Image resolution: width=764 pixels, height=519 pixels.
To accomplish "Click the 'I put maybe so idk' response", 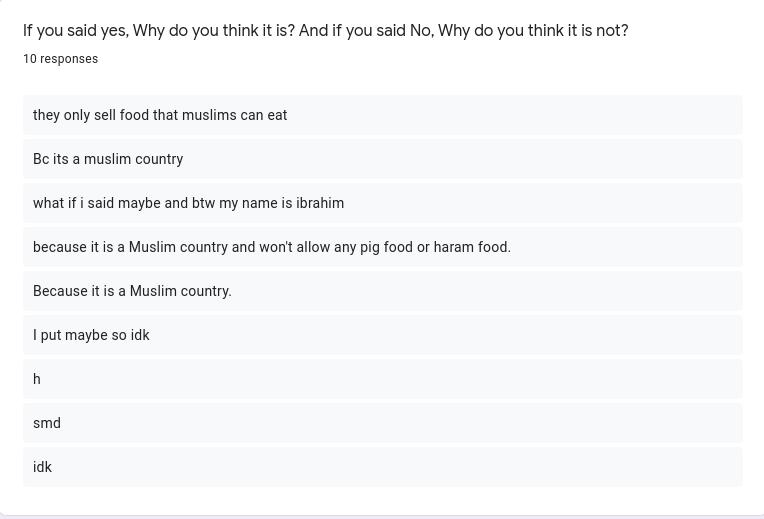I will [x=382, y=335].
